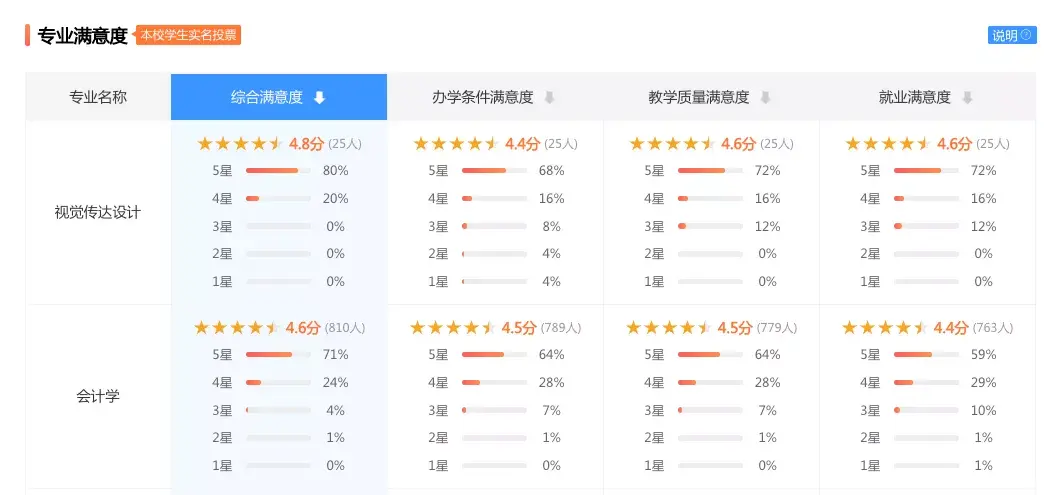Click the 专业名称 column header
The image size is (1058, 495).
pos(98,97)
